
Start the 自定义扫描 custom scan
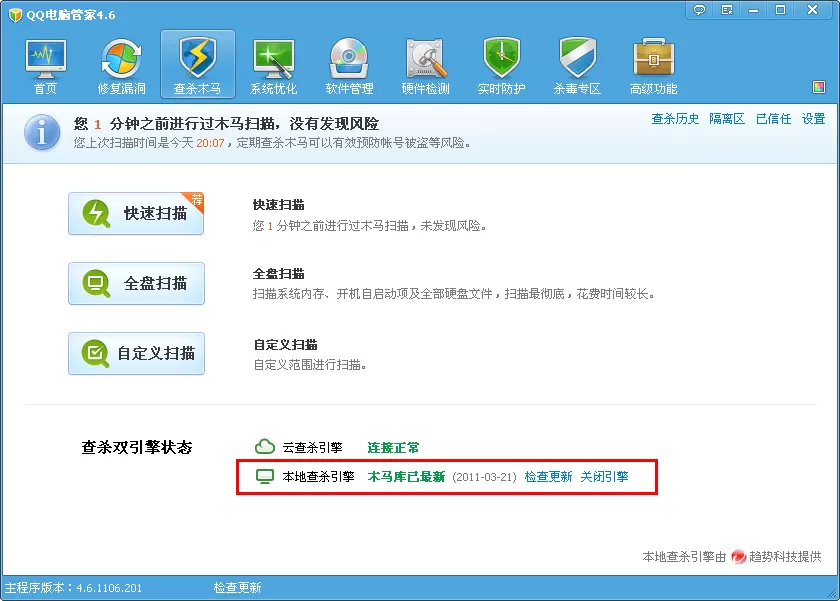tap(136, 354)
